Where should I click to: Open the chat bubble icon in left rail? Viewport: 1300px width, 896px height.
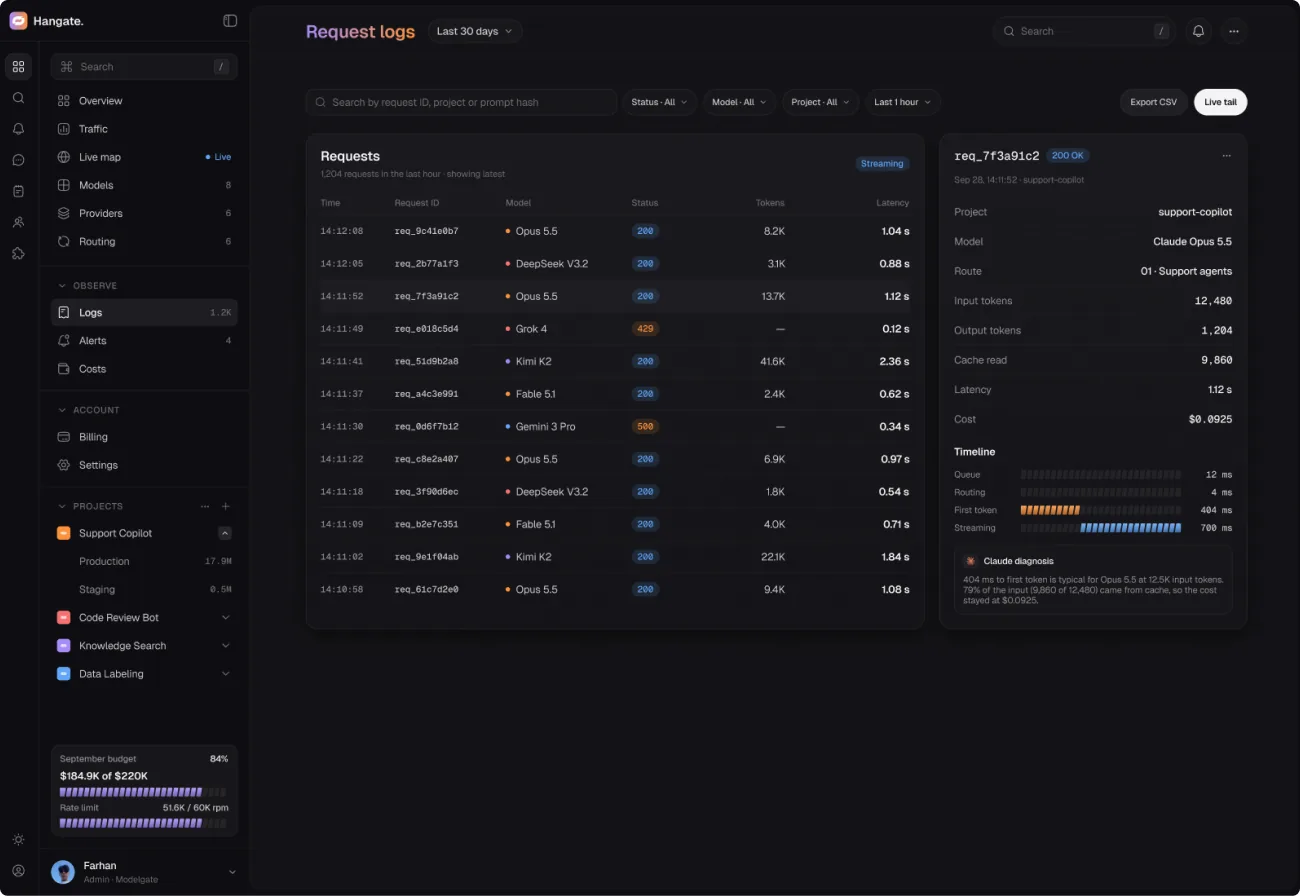point(18,160)
